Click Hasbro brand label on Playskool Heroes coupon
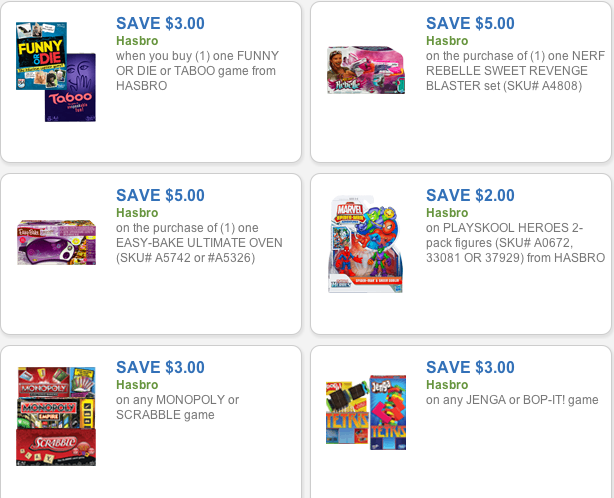 [x=447, y=213]
